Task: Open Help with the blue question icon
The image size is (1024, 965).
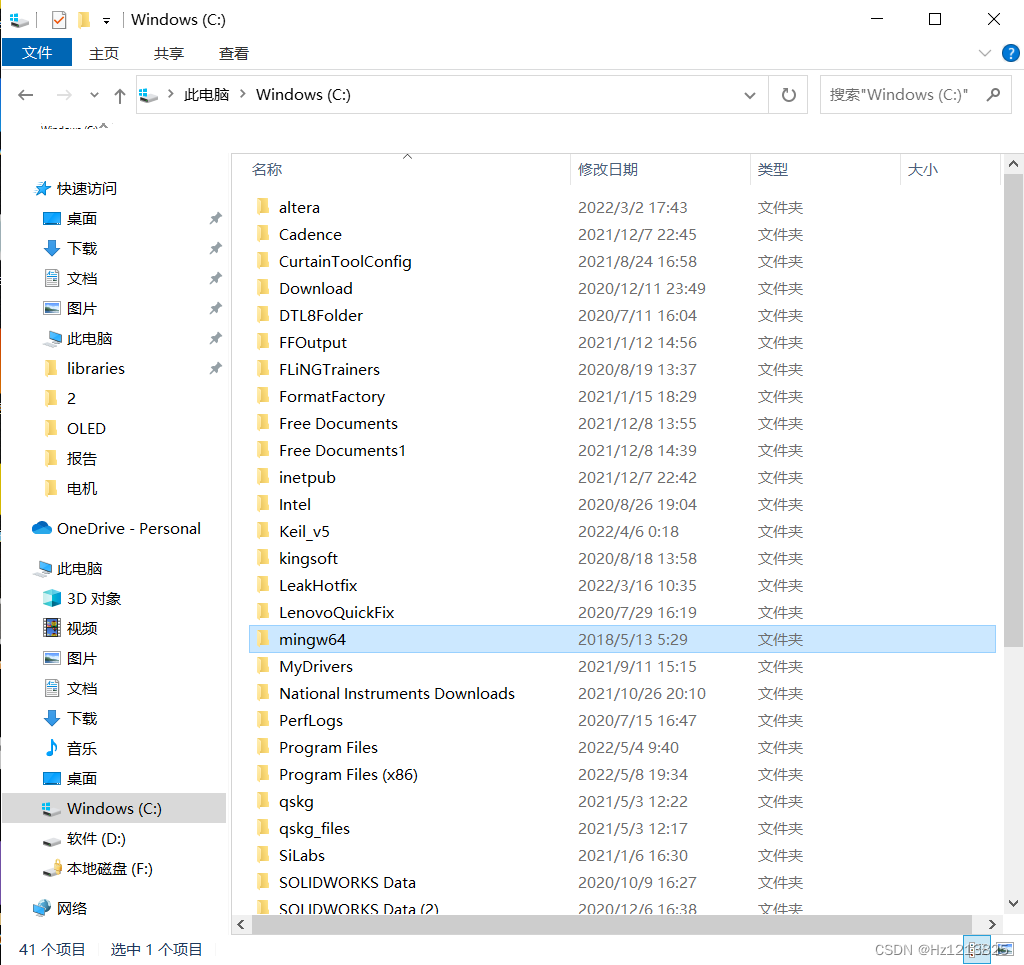Action: [x=1010, y=53]
